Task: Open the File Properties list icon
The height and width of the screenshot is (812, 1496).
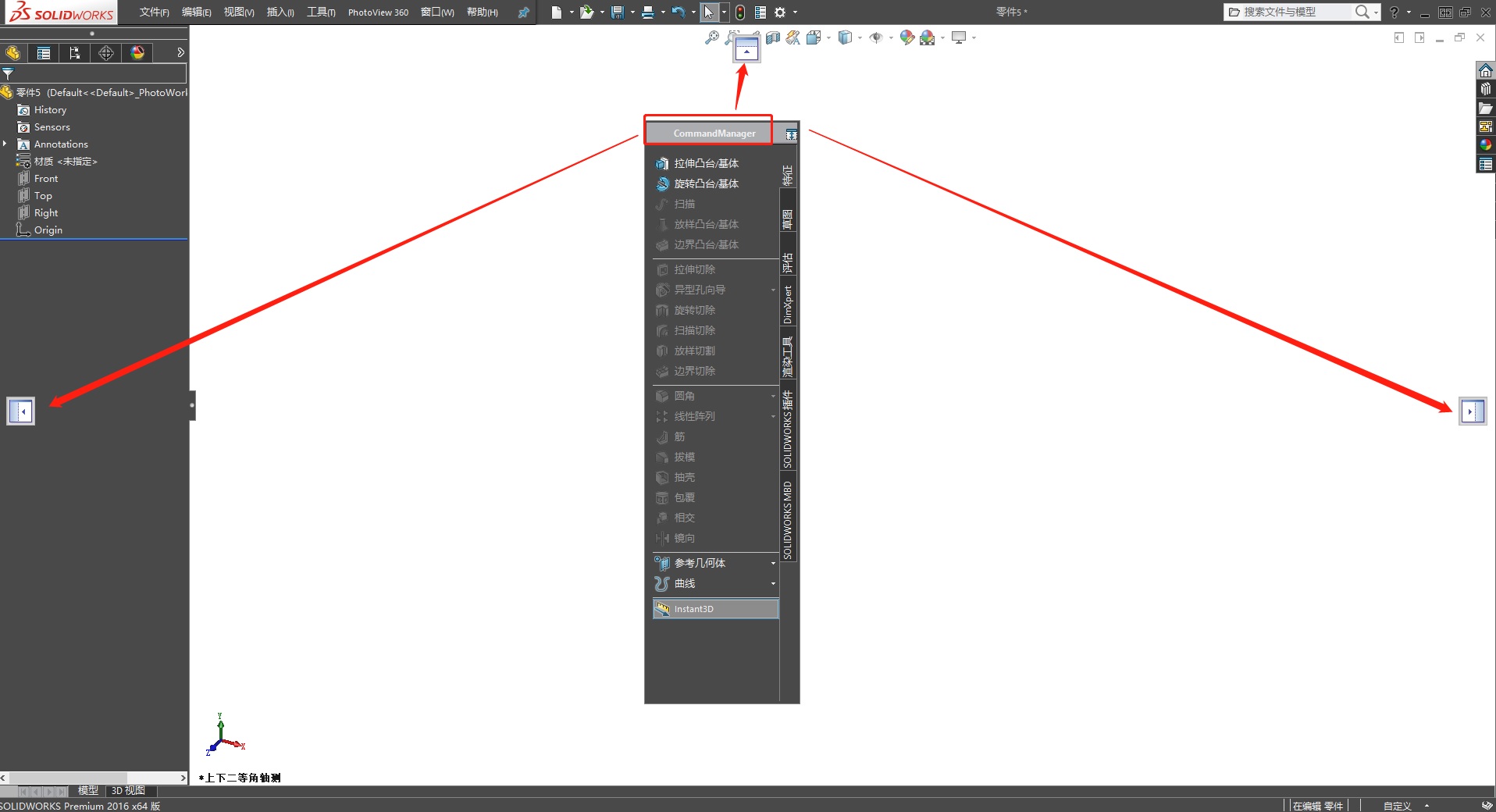Action: click(760, 12)
